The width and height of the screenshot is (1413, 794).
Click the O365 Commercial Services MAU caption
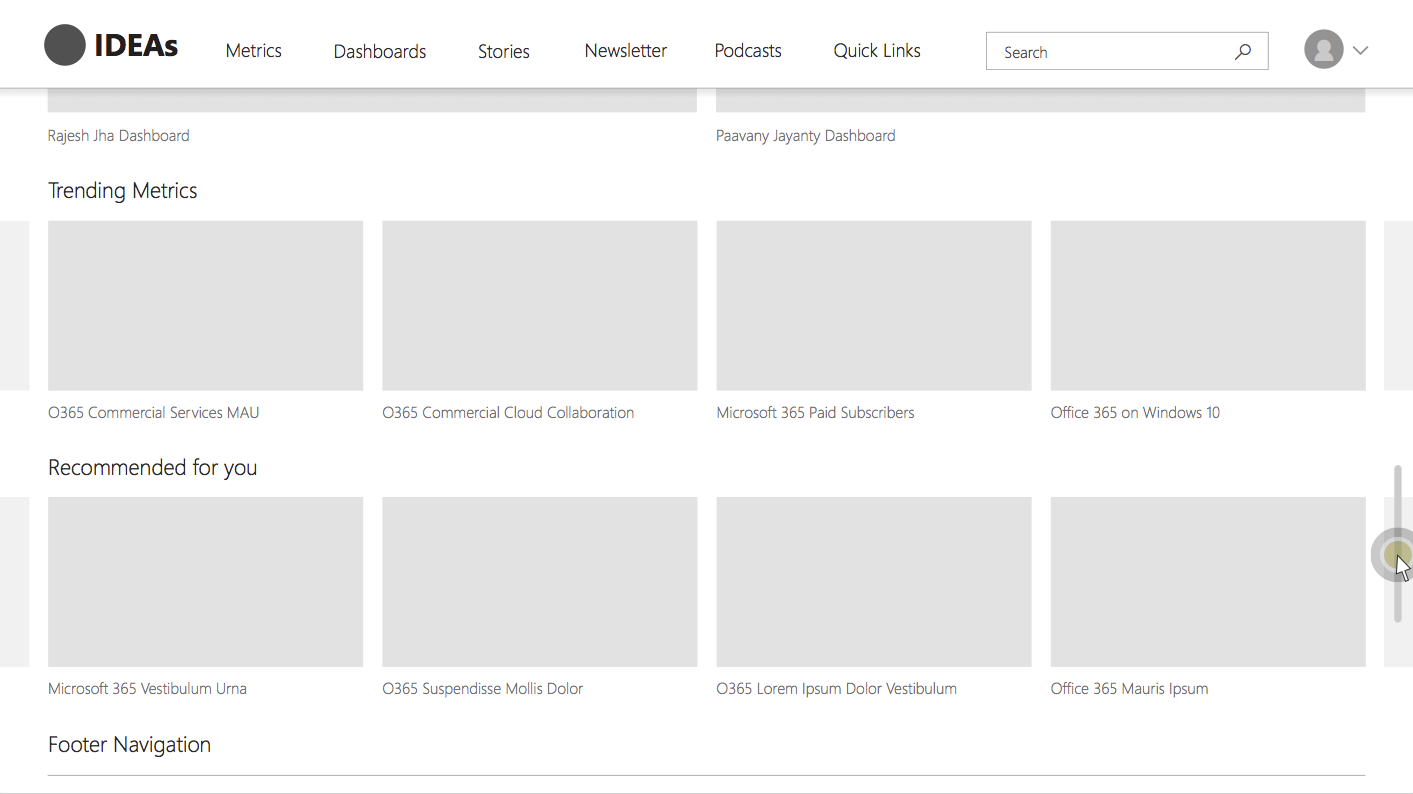click(154, 413)
